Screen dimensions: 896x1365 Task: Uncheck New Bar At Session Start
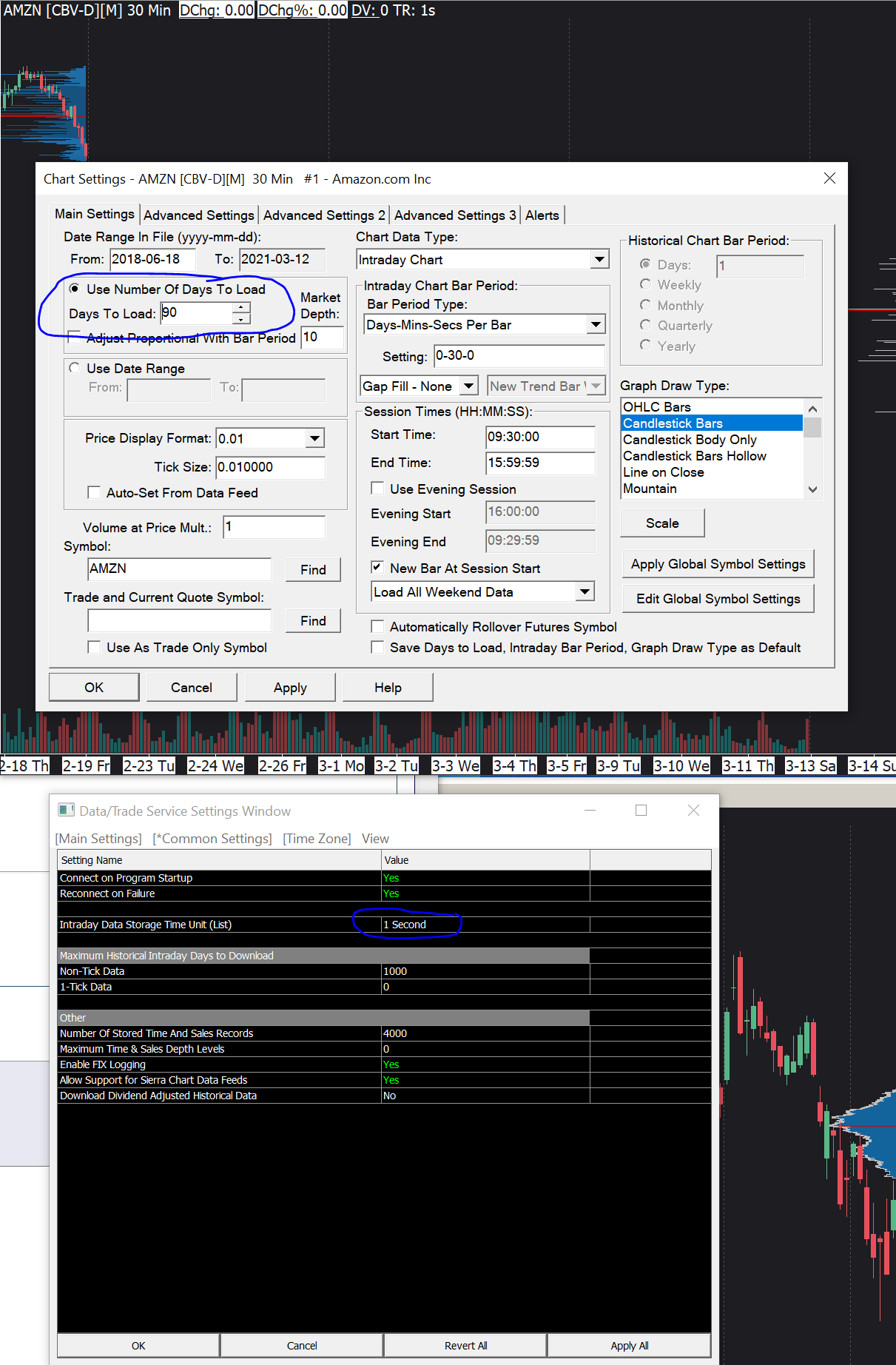[x=377, y=568]
